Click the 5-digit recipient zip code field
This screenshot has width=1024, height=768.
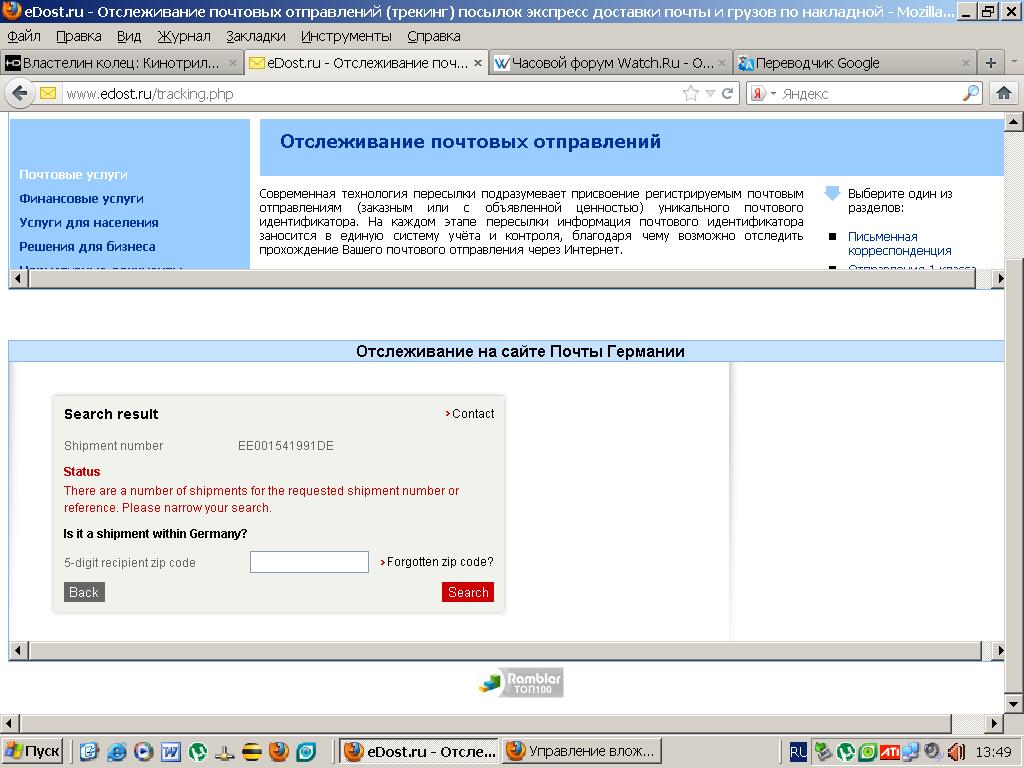(x=309, y=562)
